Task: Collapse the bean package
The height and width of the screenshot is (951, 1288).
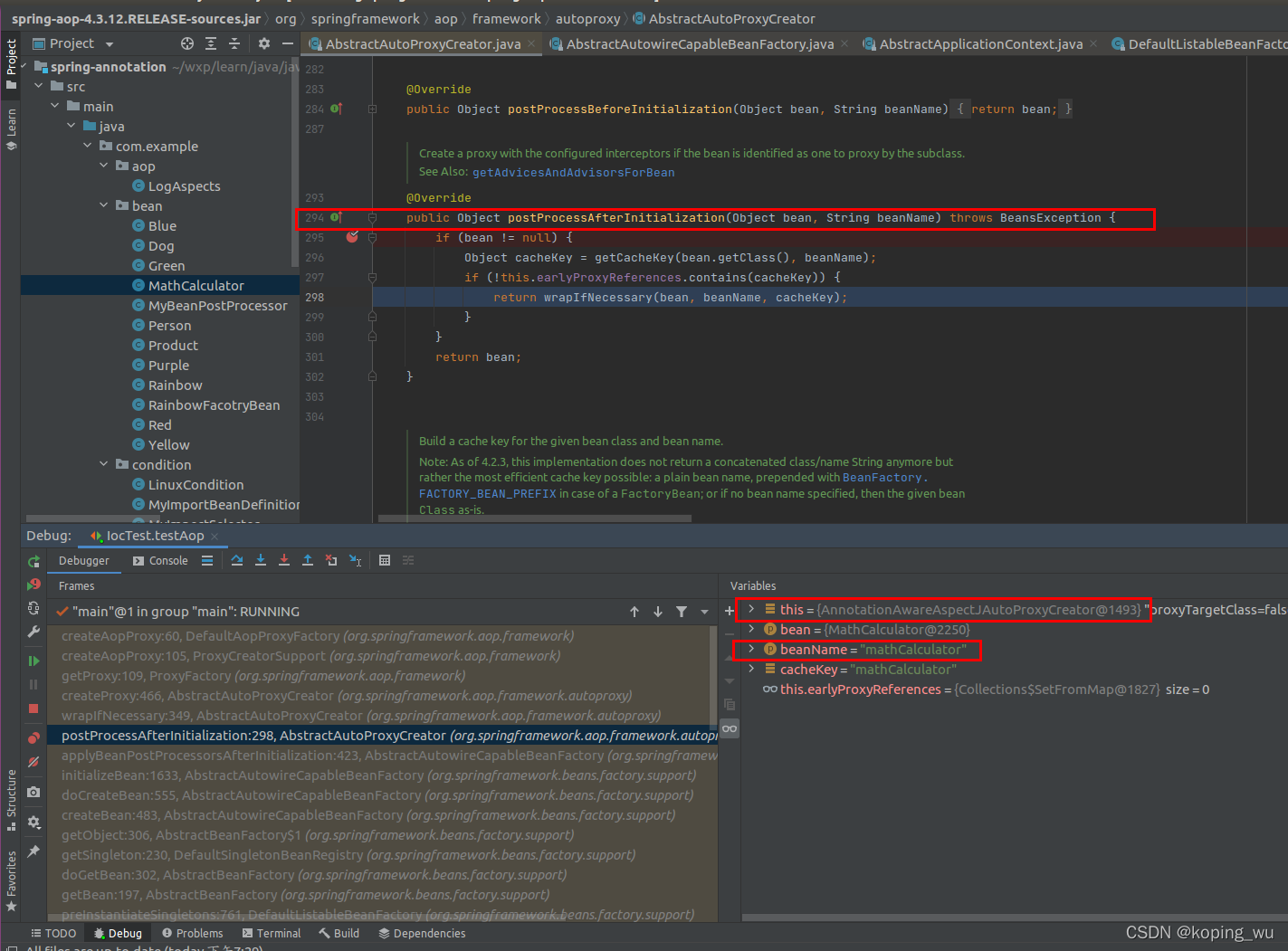Action: coord(103,205)
